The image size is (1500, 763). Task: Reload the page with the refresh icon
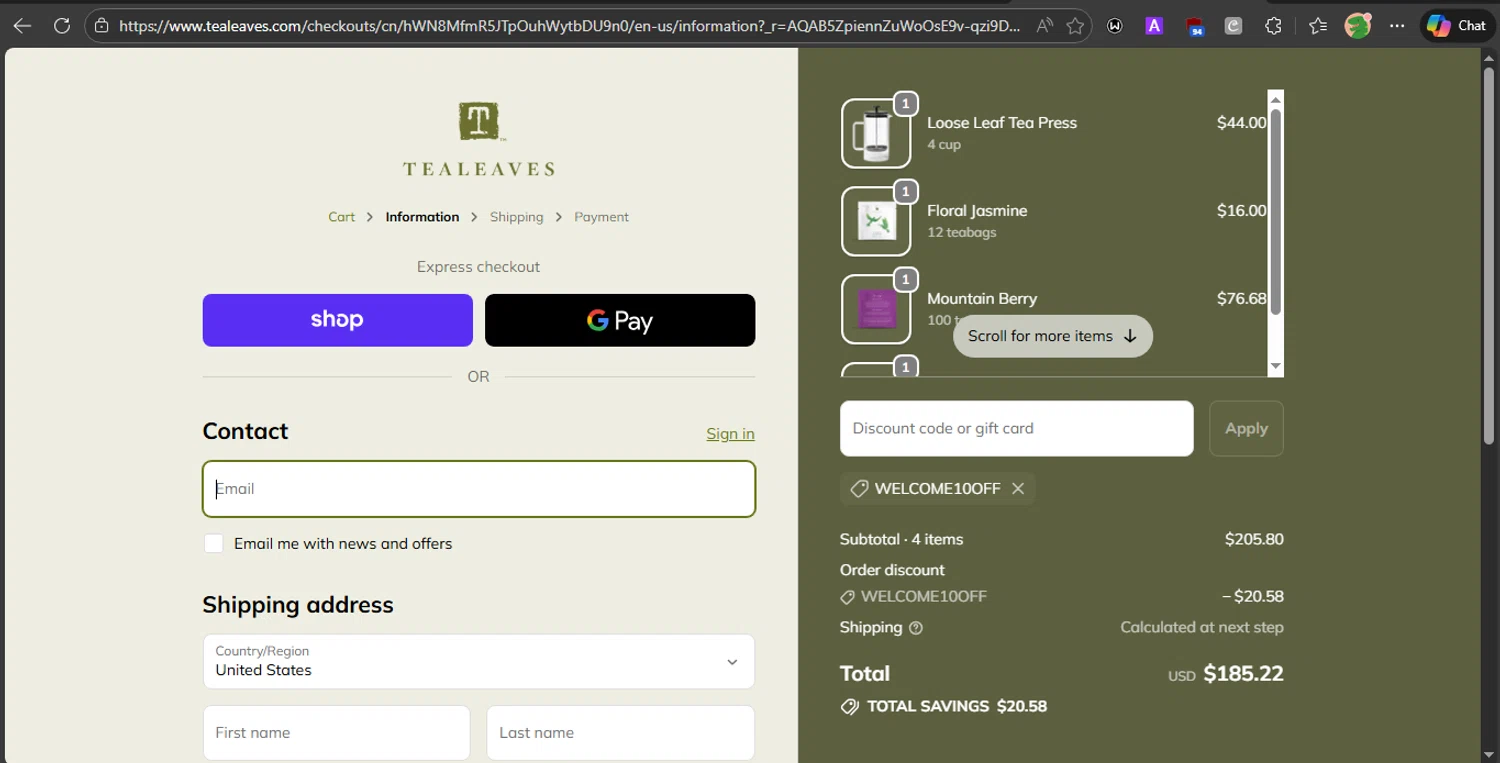pos(62,26)
